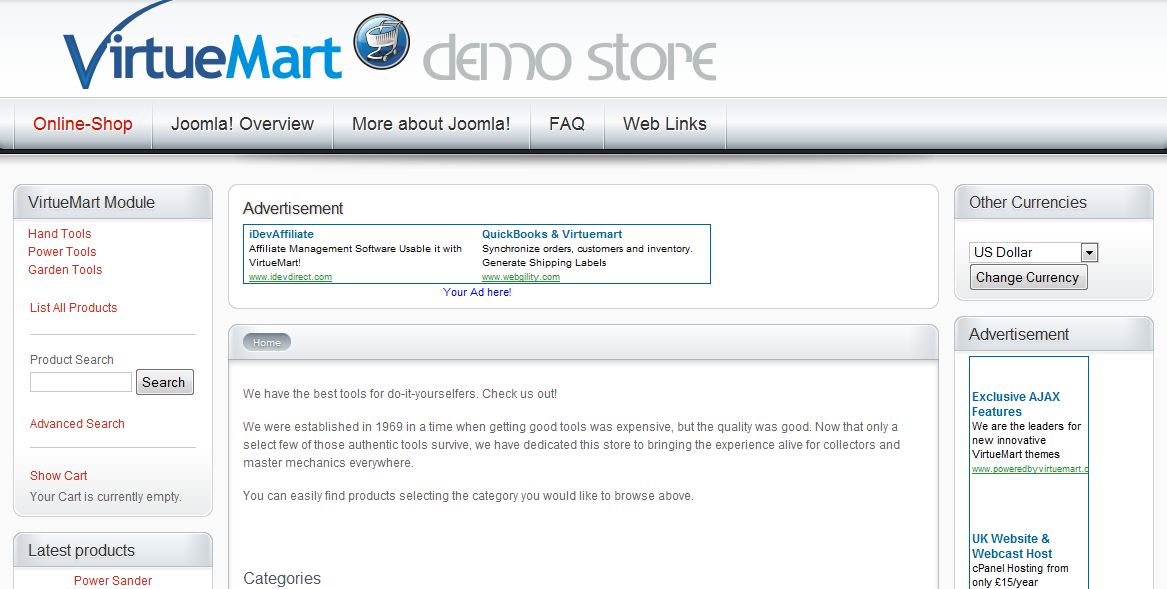Visit the www.idevdirect.com ad link
This screenshot has height=589, width=1167.
pos(290,277)
